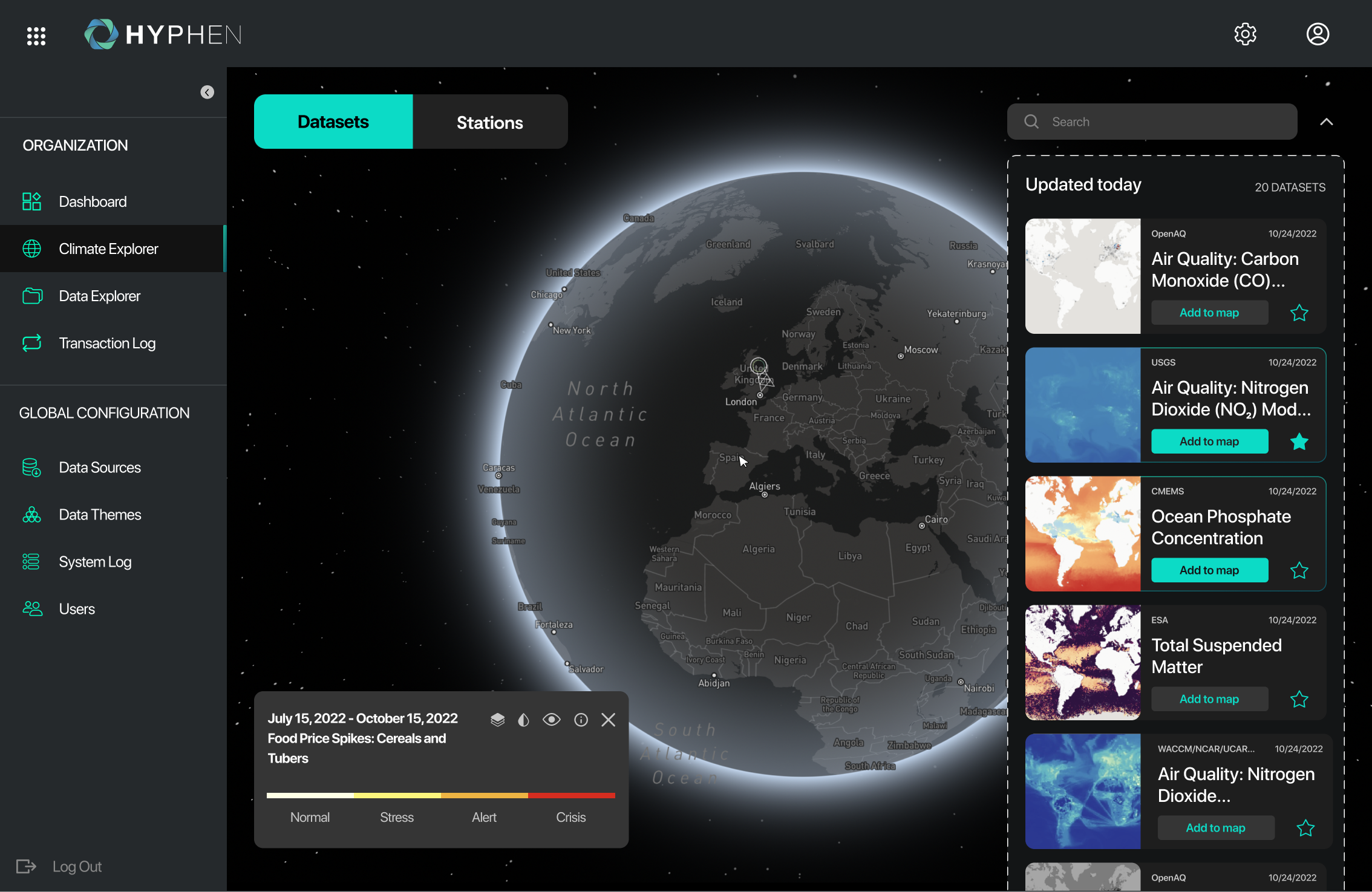
Task: Open Data Explorer in sidebar
Action: click(x=113, y=296)
